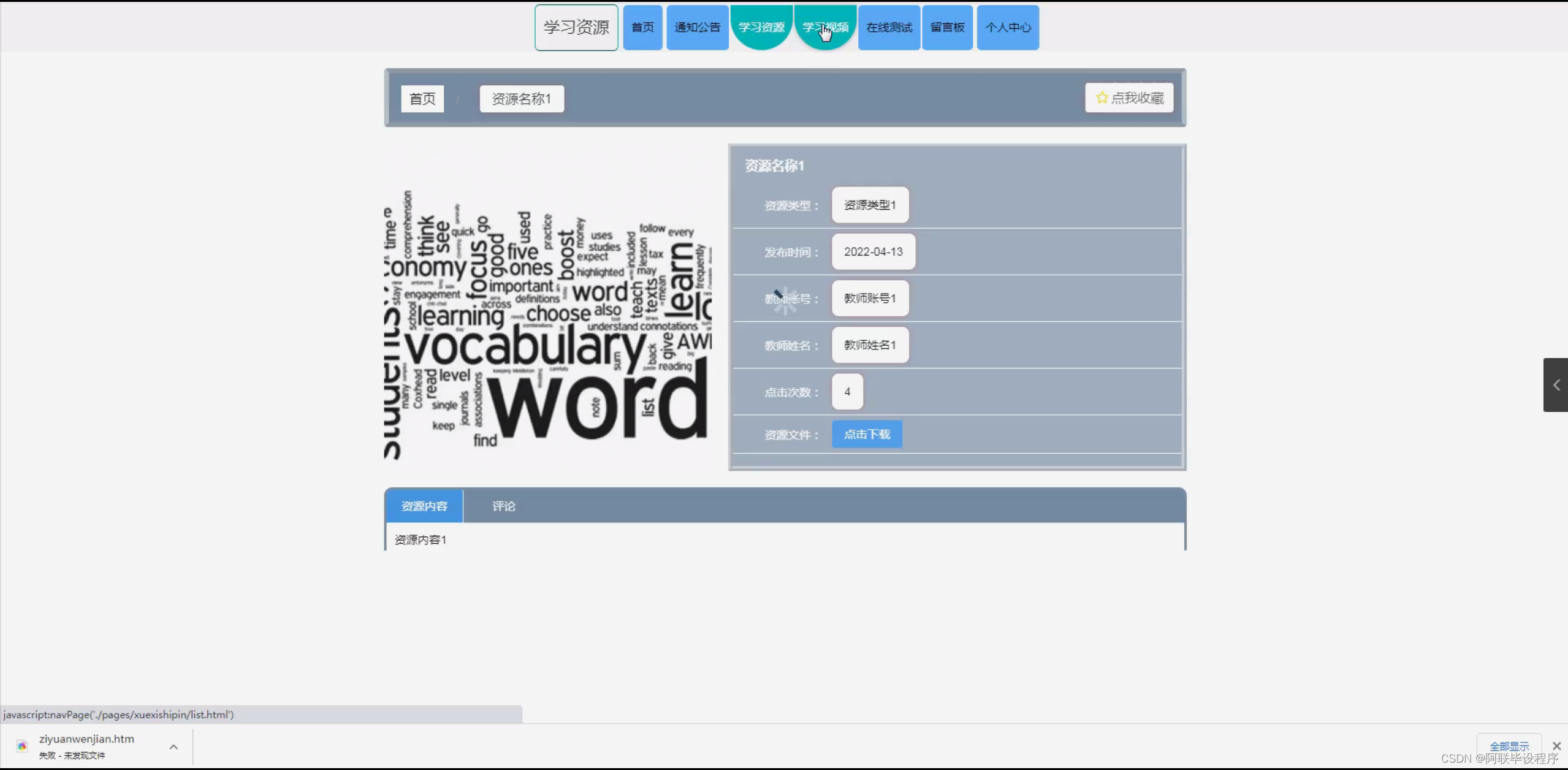The image size is (1568, 770).
Task: Go to 个人中心
Action: pyautogui.click(x=1008, y=28)
